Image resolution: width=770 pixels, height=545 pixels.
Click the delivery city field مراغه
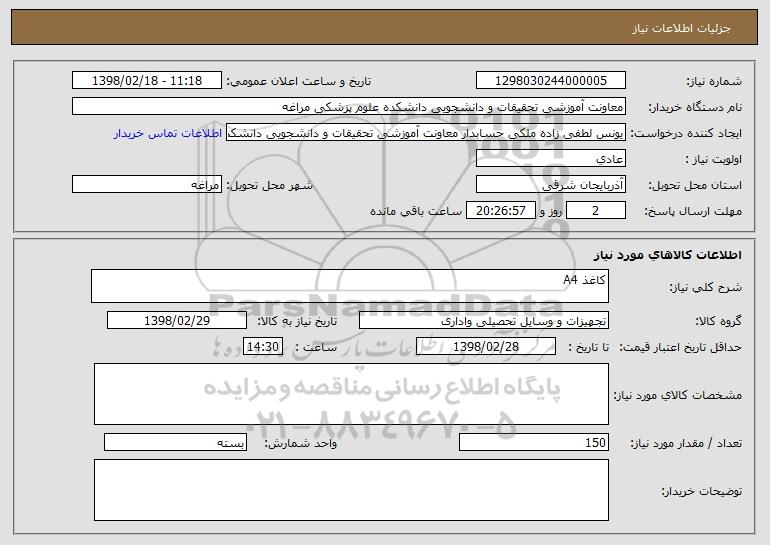147,185
